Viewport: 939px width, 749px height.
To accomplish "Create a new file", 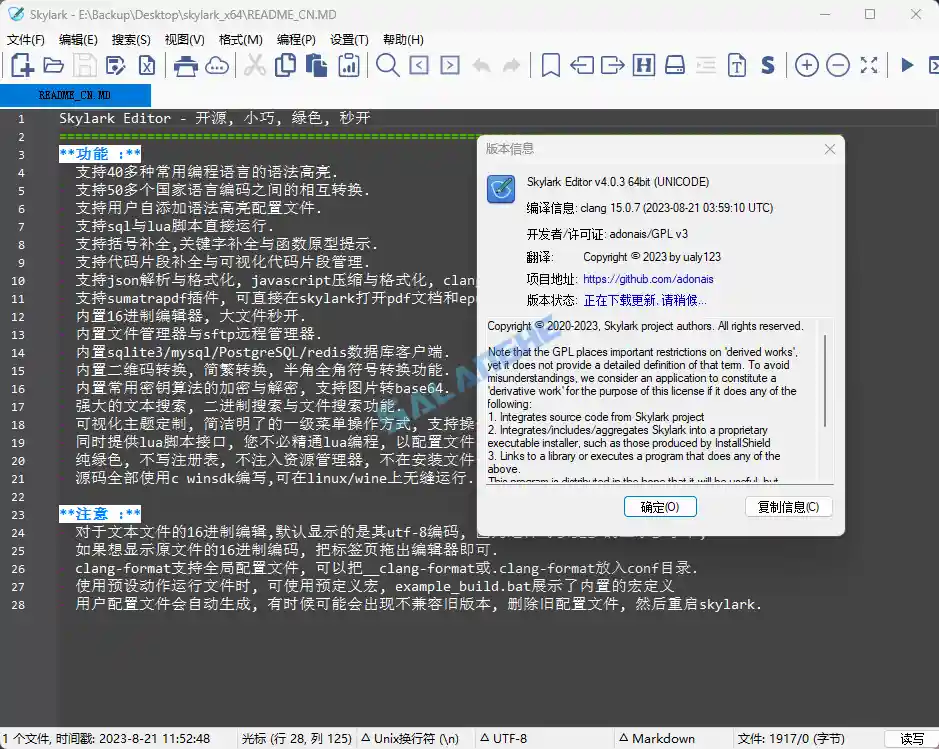I will point(22,64).
